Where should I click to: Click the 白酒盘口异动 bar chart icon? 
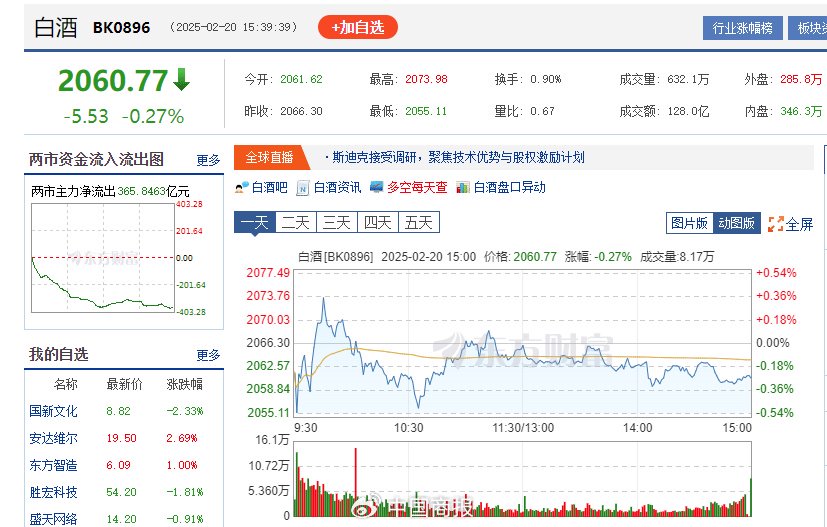point(463,187)
